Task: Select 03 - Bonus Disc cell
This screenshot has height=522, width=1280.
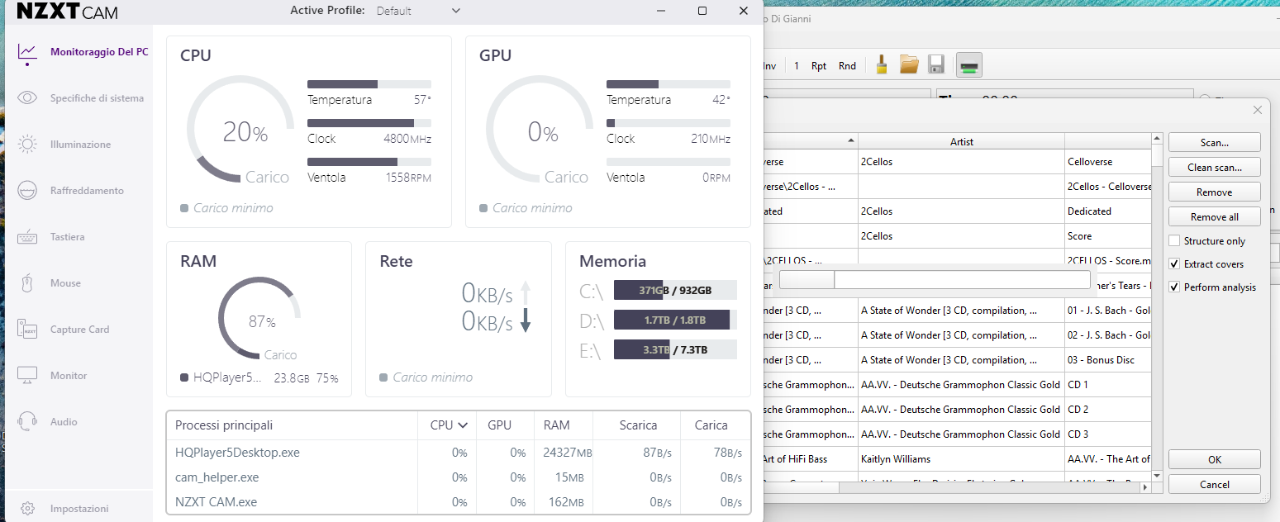Action: point(1109,360)
